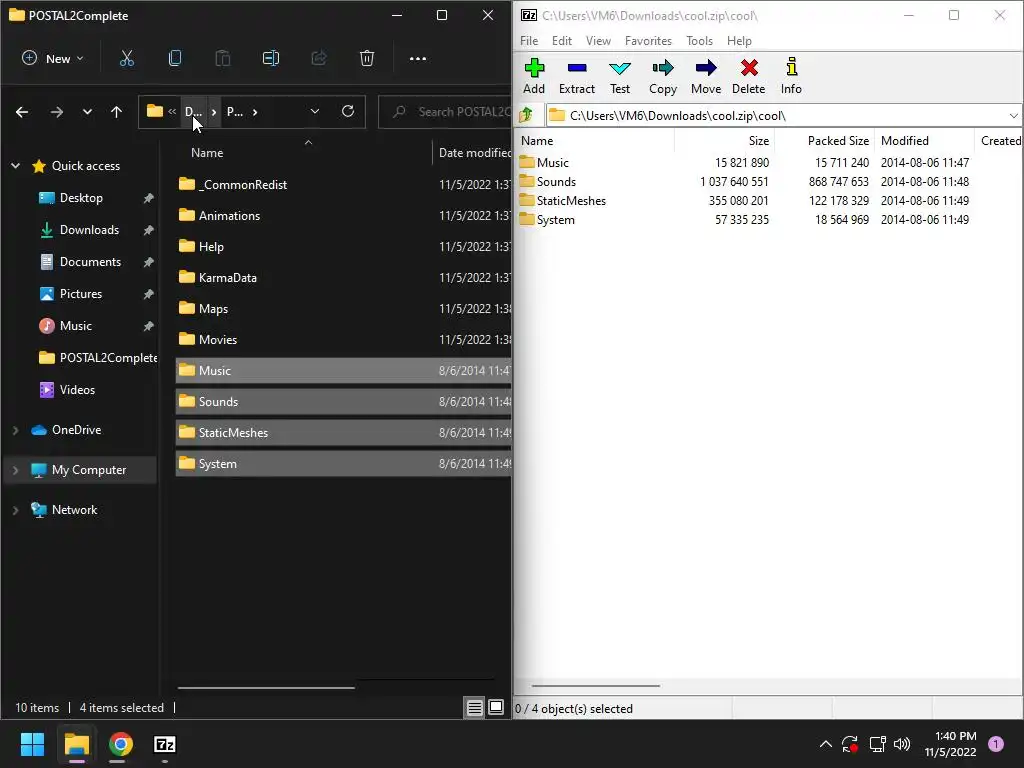This screenshot has height=768, width=1024.
Task: Go back with Explorer's back arrow
Action: pyautogui.click(x=22, y=112)
